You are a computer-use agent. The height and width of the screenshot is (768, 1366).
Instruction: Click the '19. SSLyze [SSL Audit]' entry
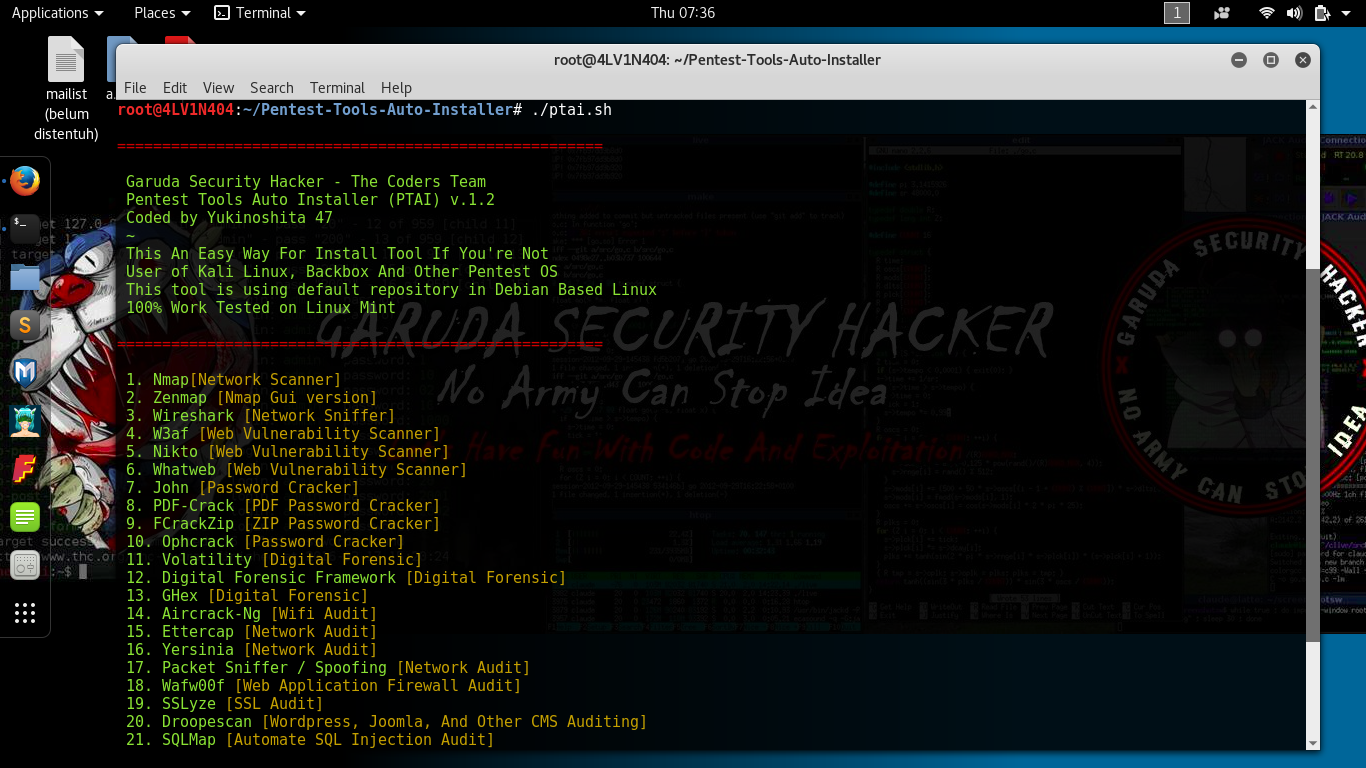click(x=224, y=704)
